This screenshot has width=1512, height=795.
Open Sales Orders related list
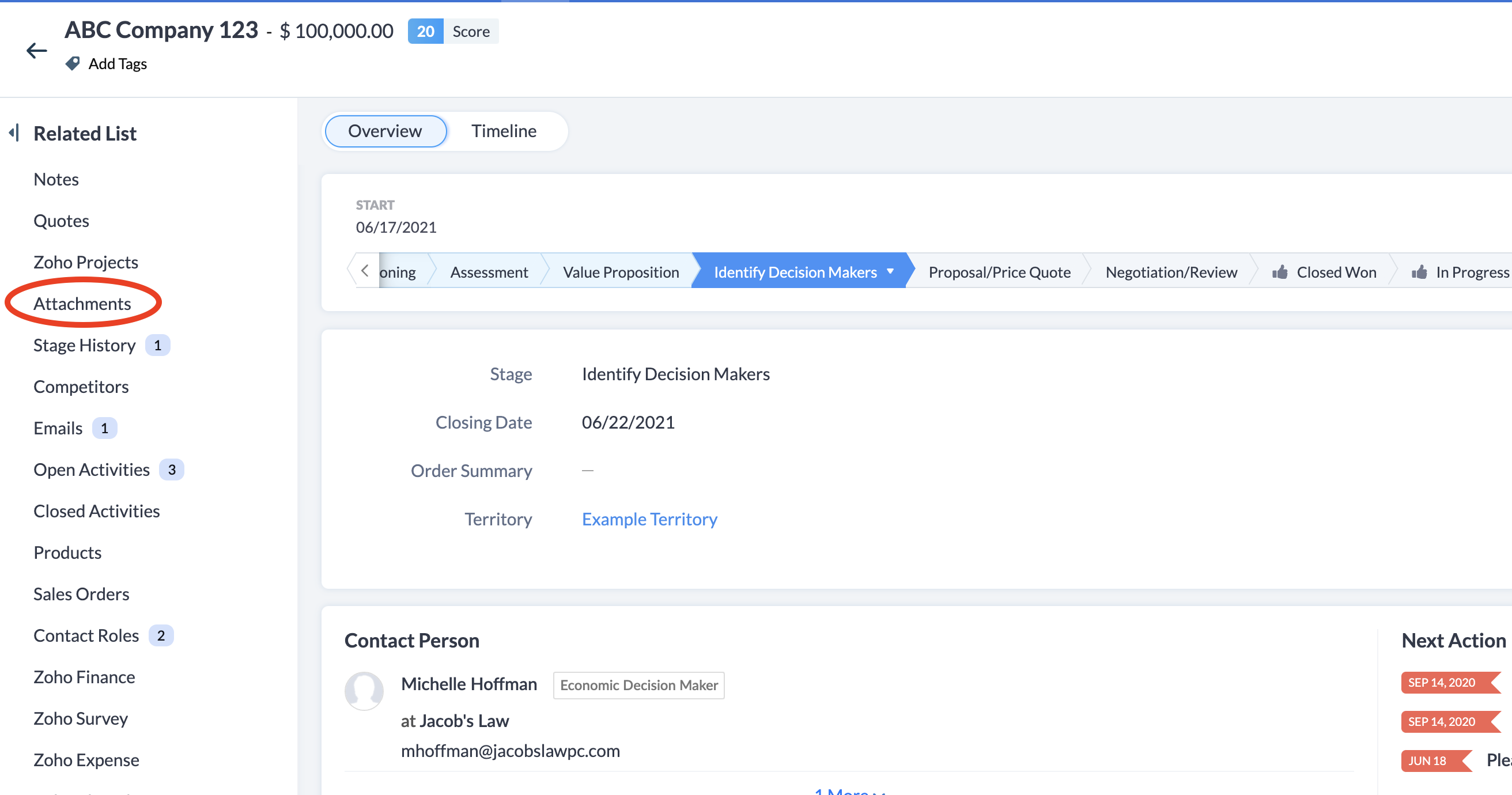point(81,594)
